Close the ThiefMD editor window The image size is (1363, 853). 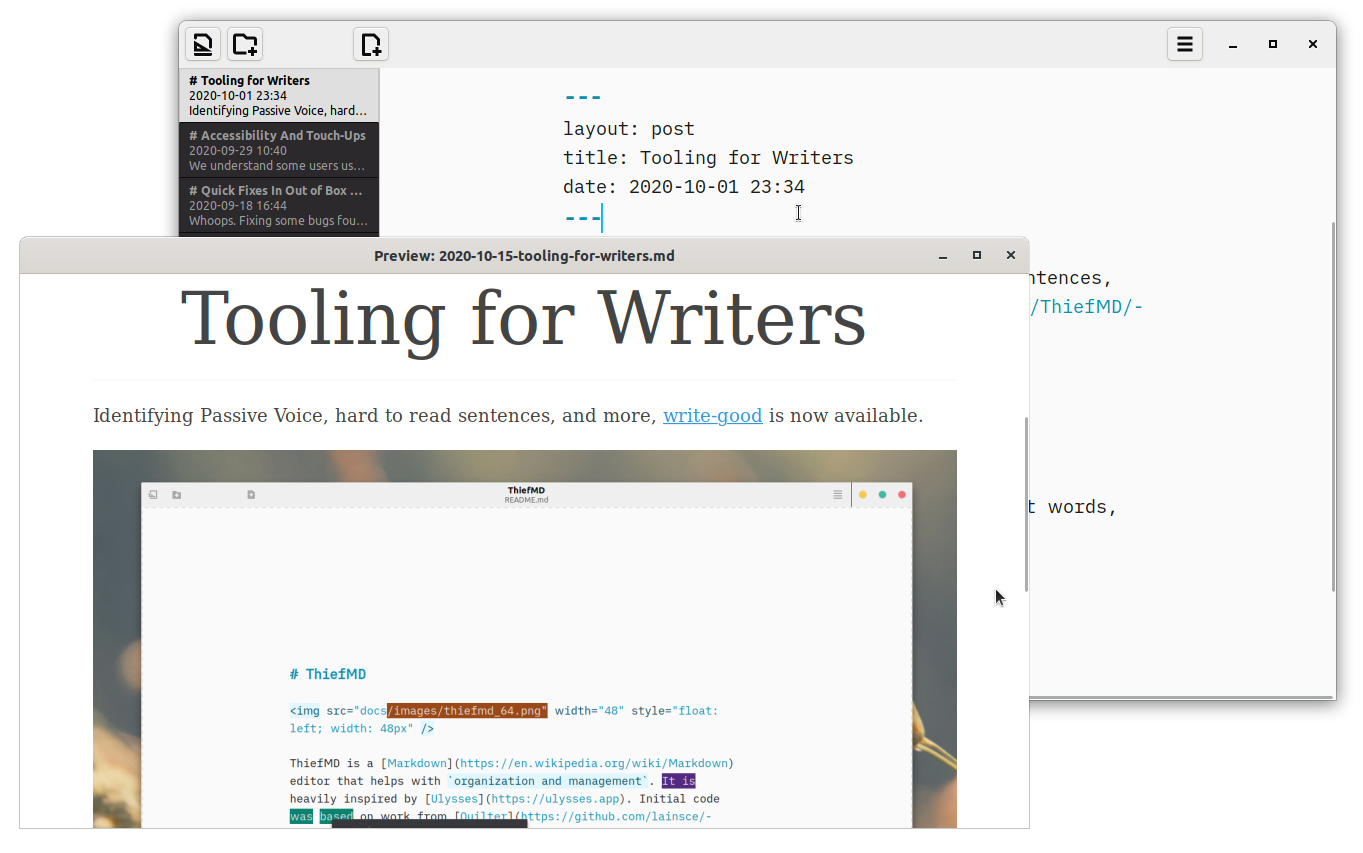(1313, 44)
